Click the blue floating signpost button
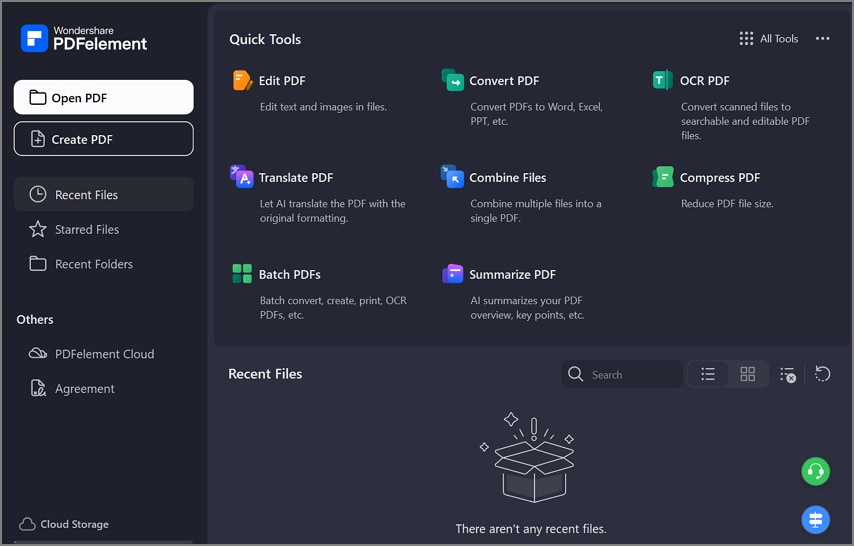854x546 pixels. [x=815, y=519]
